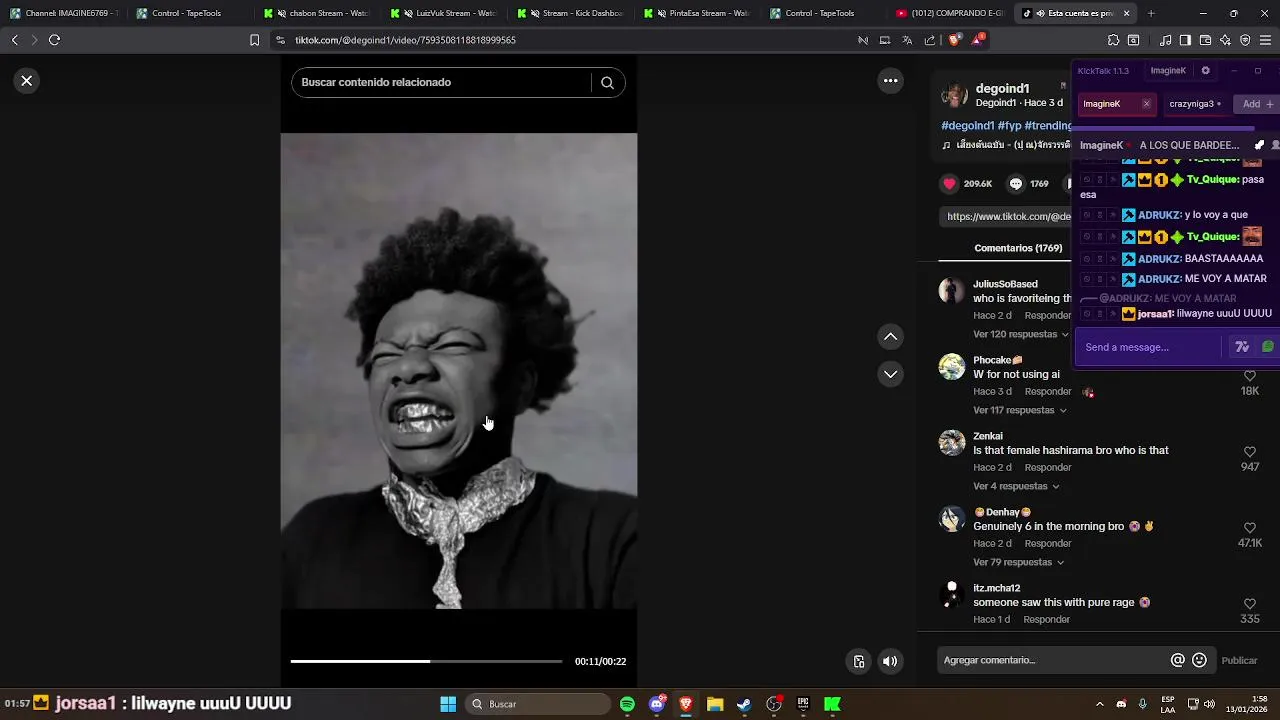Viewport: 1280px width, 720px height.
Task: Open the degoind1 profile avatar
Action: coord(954,95)
